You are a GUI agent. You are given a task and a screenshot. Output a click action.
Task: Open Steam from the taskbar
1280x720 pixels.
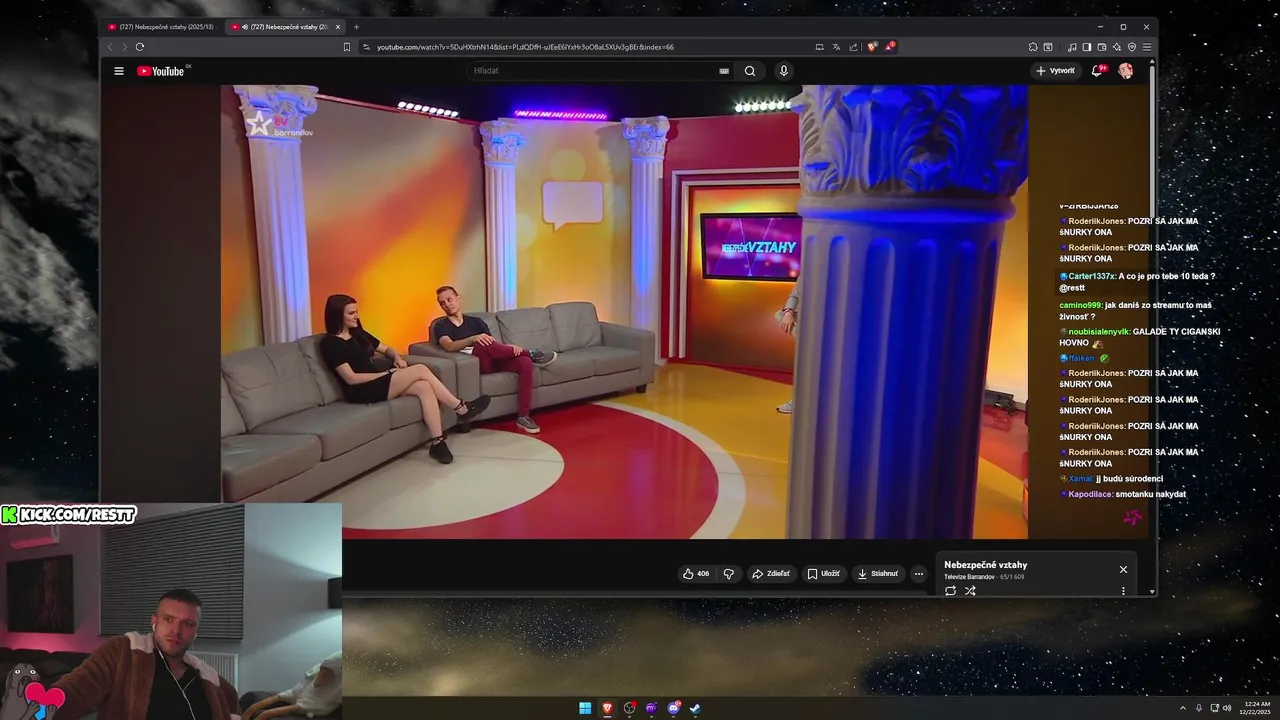(695, 708)
